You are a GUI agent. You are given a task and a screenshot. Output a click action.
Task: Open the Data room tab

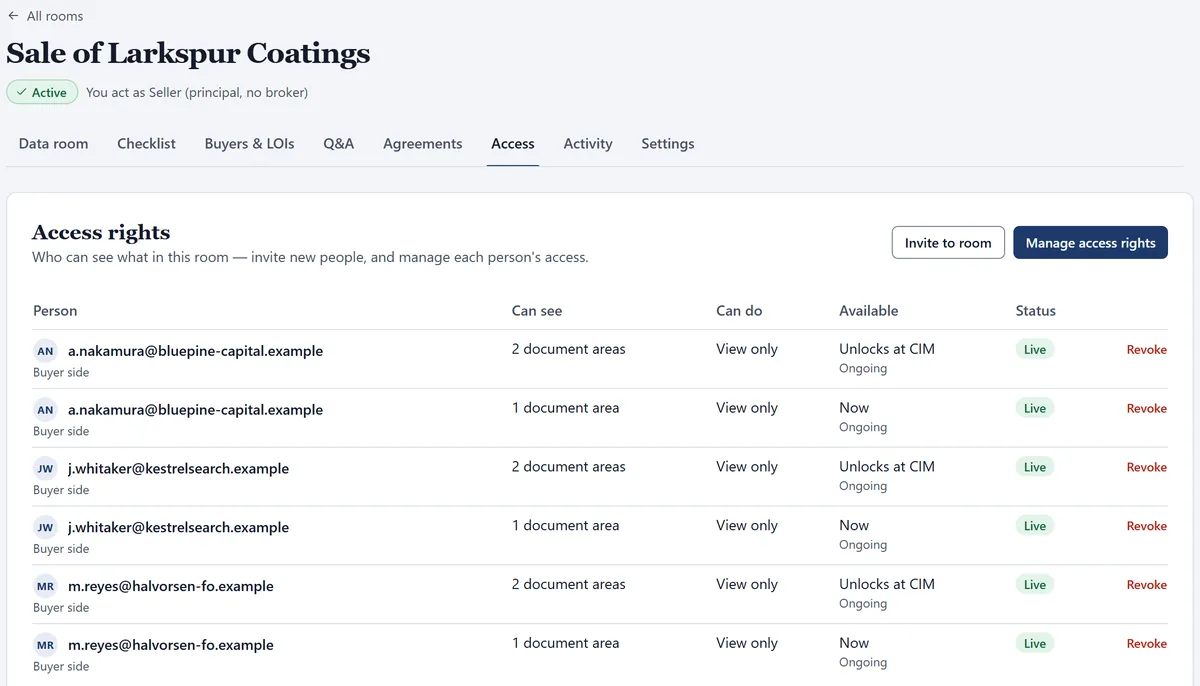click(54, 144)
